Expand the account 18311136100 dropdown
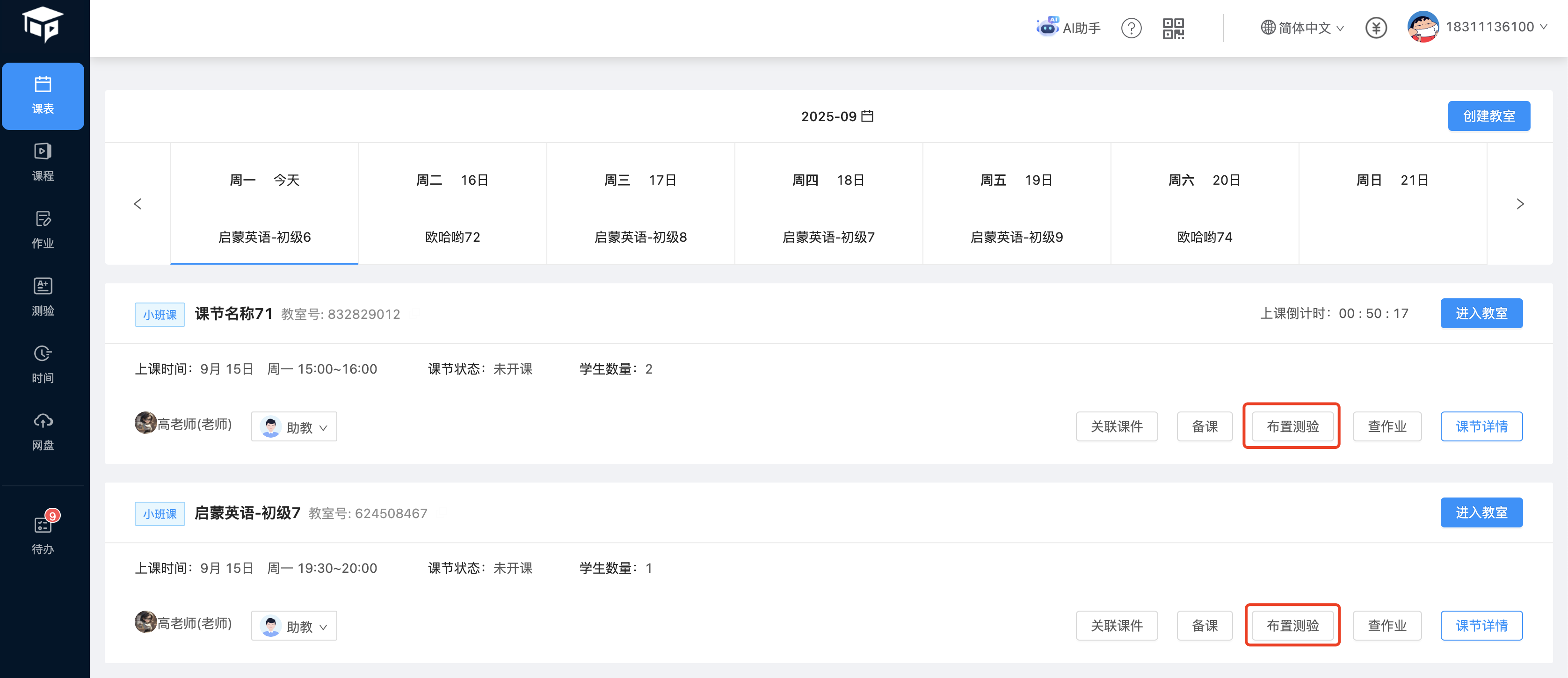The height and width of the screenshot is (678, 1568). point(1489,28)
